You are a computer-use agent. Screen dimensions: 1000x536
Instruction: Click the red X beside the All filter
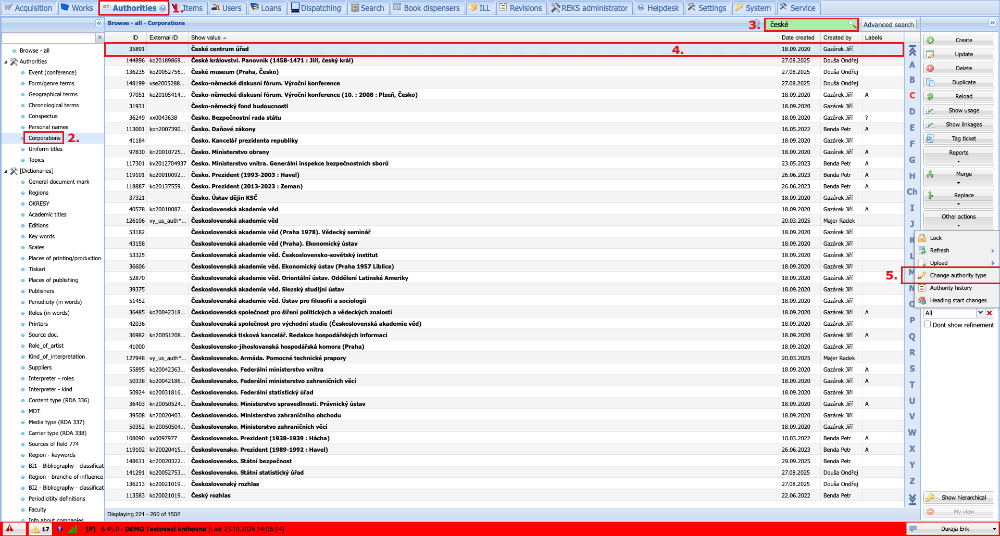point(989,313)
